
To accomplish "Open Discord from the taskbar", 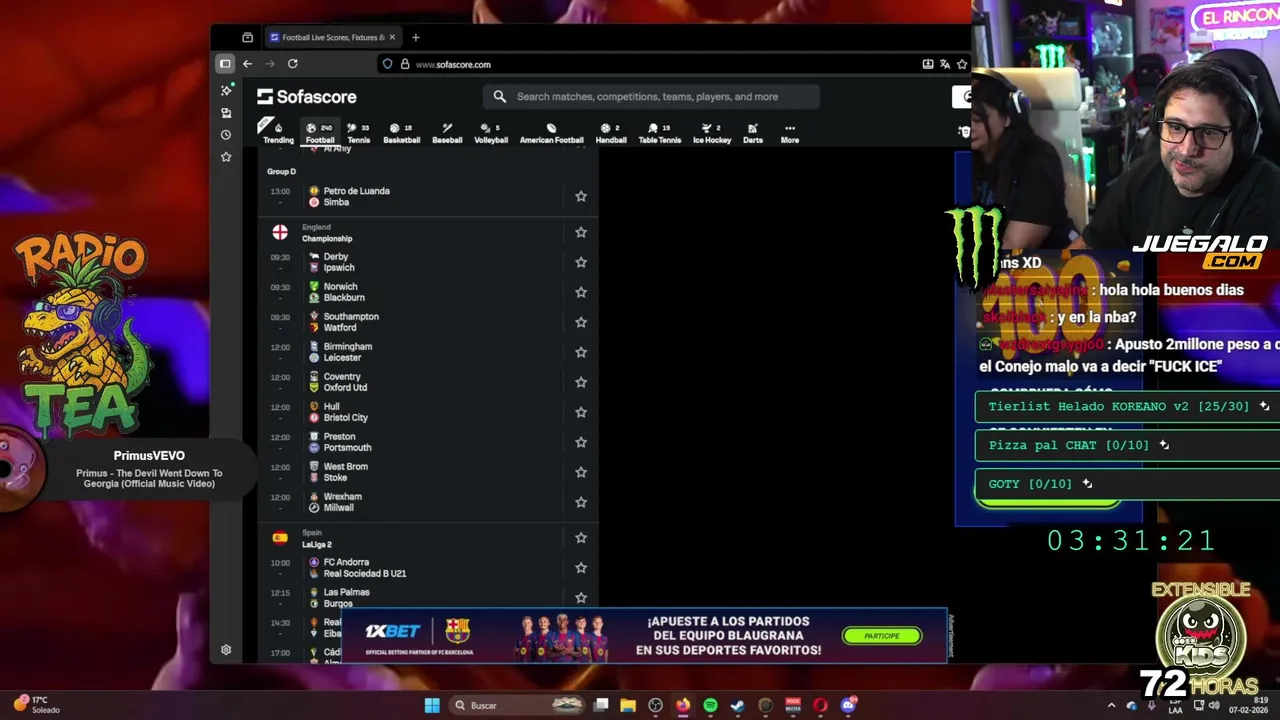I will [x=848, y=705].
